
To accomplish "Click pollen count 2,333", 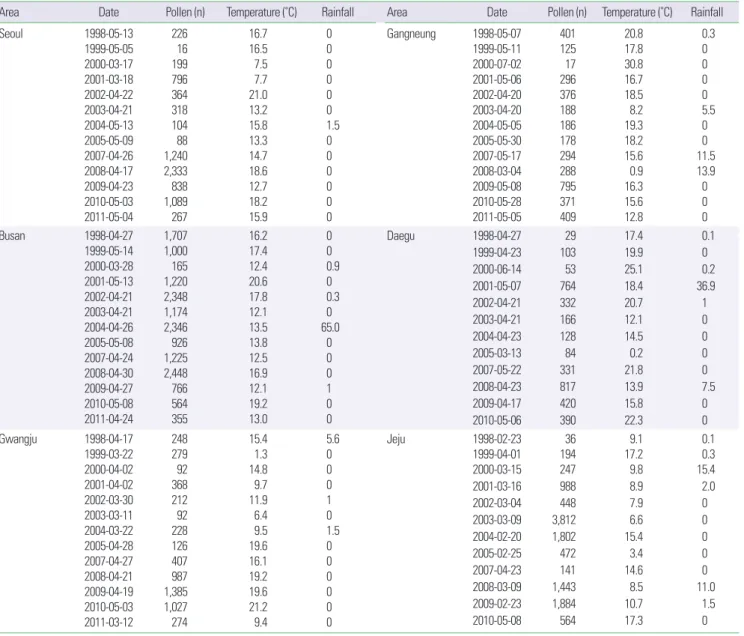I will point(176,171).
